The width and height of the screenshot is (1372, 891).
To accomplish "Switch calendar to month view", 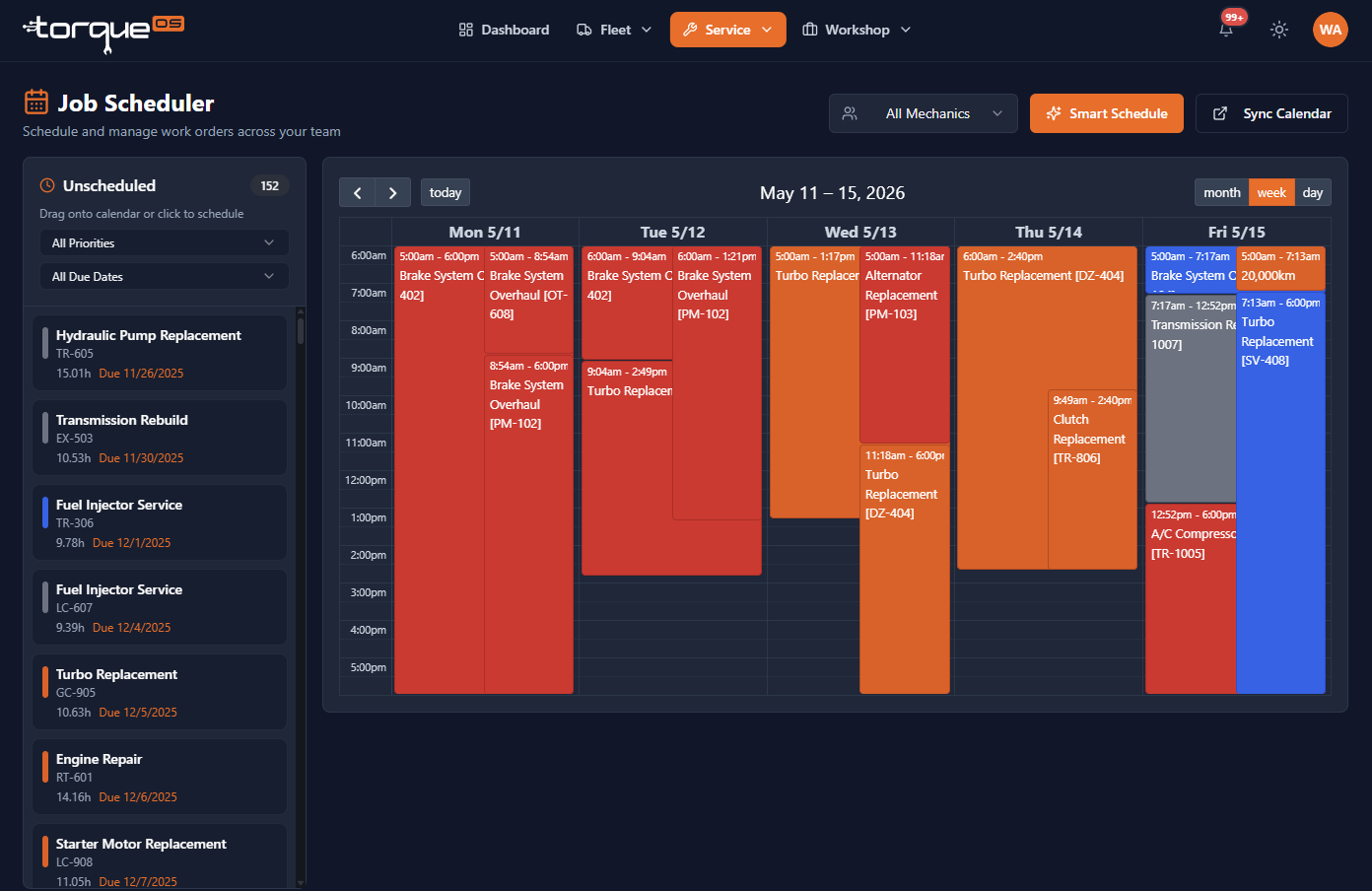I will [1221, 193].
